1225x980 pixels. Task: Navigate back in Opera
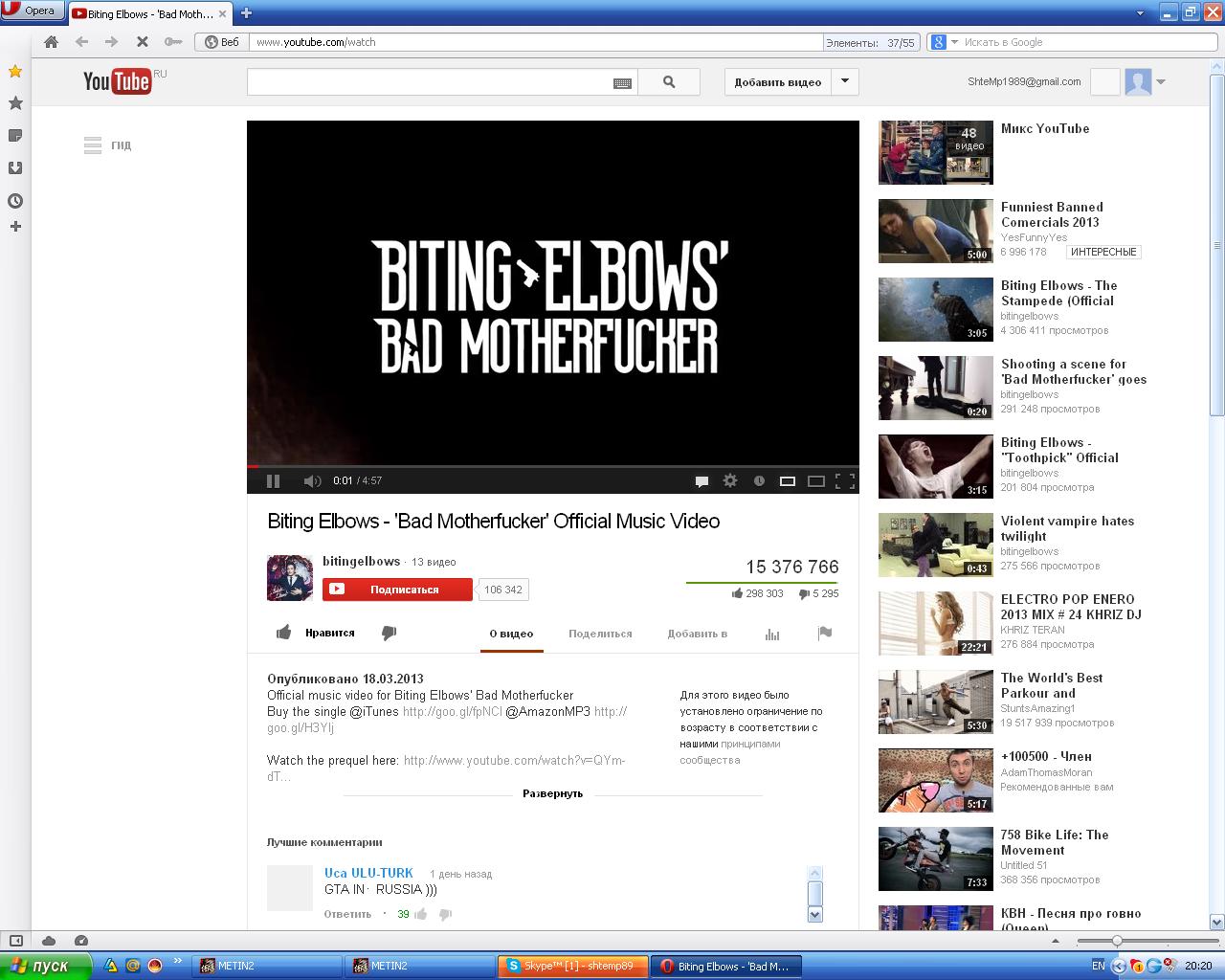coord(81,42)
